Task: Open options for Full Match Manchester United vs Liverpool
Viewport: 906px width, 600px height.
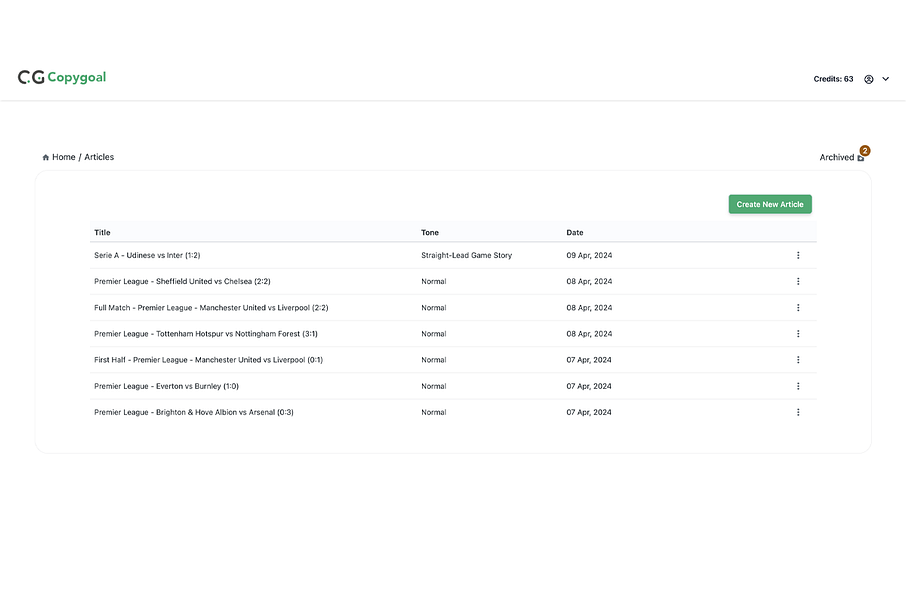Action: click(x=798, y=308)
